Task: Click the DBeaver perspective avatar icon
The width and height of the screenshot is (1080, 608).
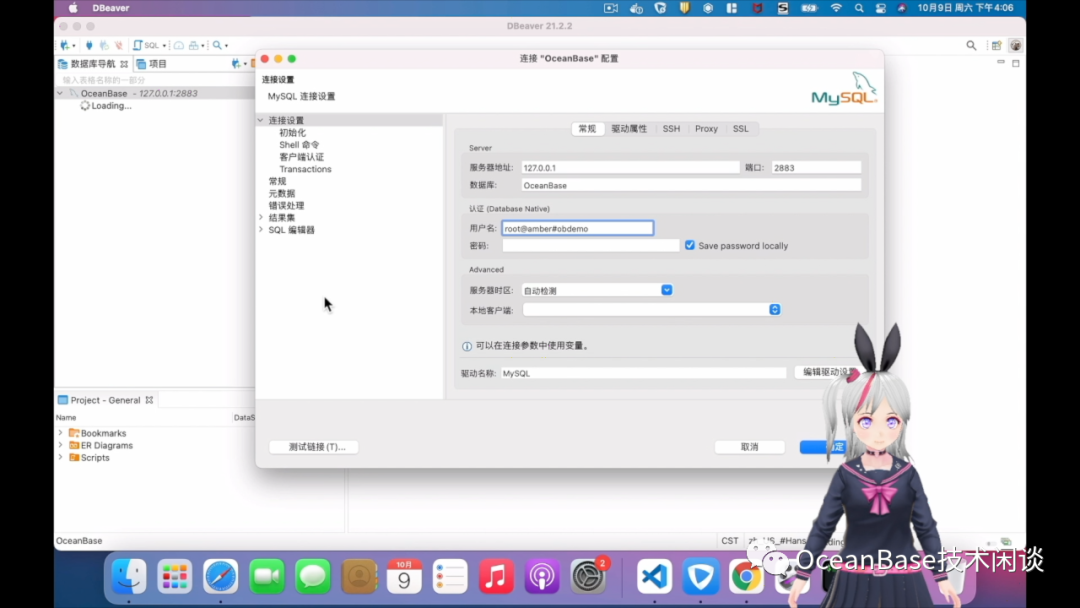Action: click(x=1015, y=45)
